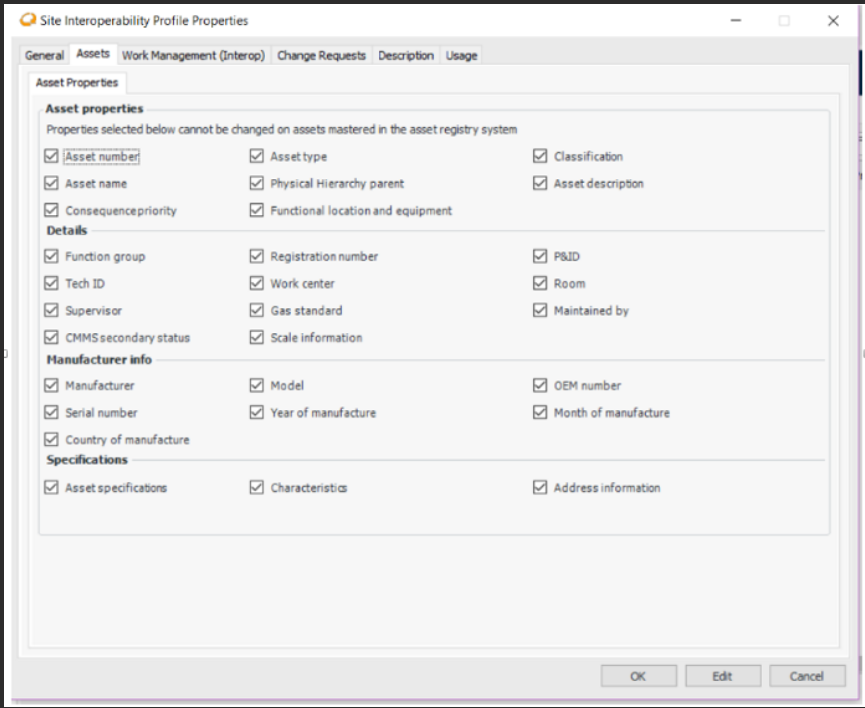Click the orange application icon in title bar

point(28,20)
